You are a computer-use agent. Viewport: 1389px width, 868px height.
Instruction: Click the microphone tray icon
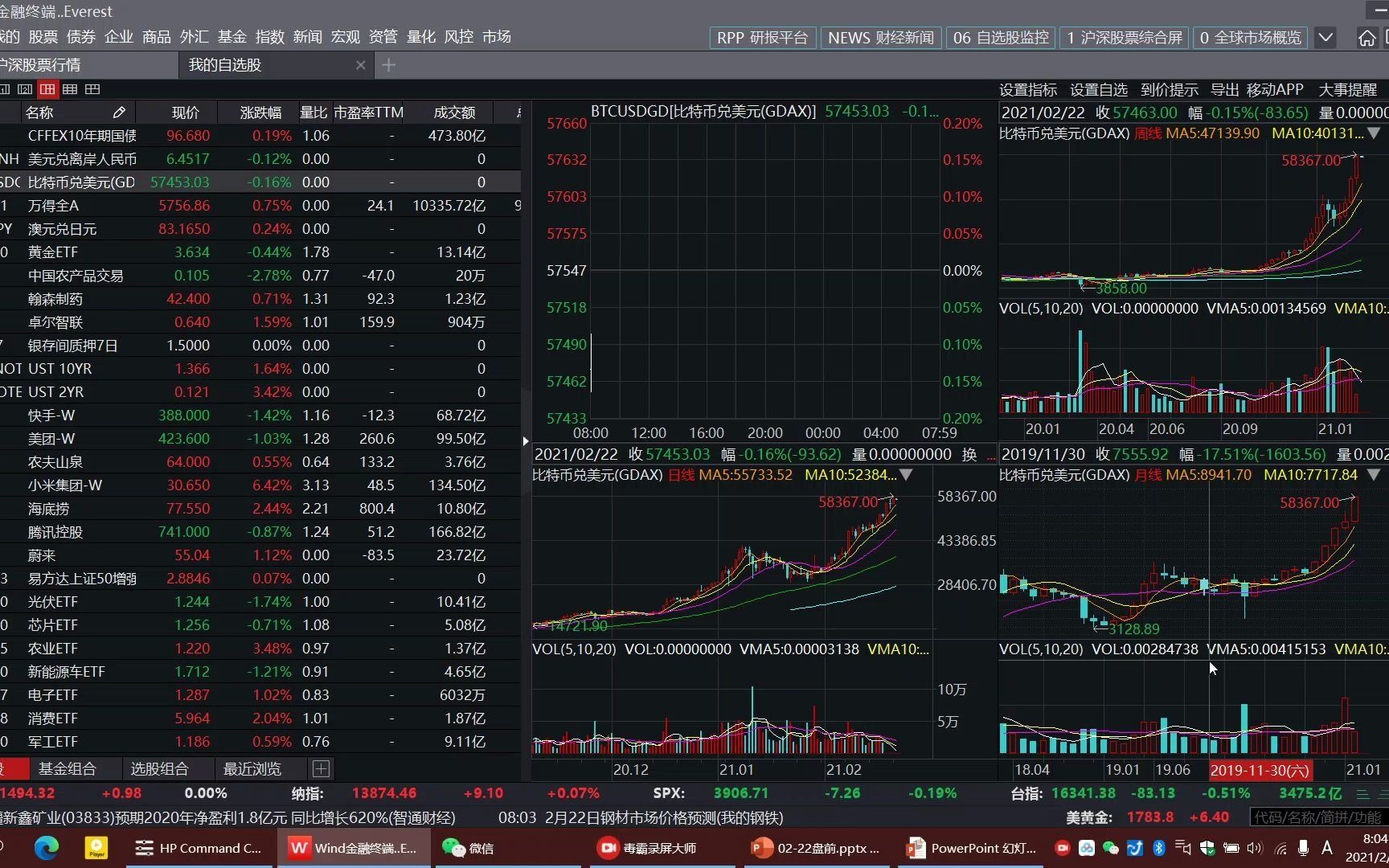(1303, 848)
